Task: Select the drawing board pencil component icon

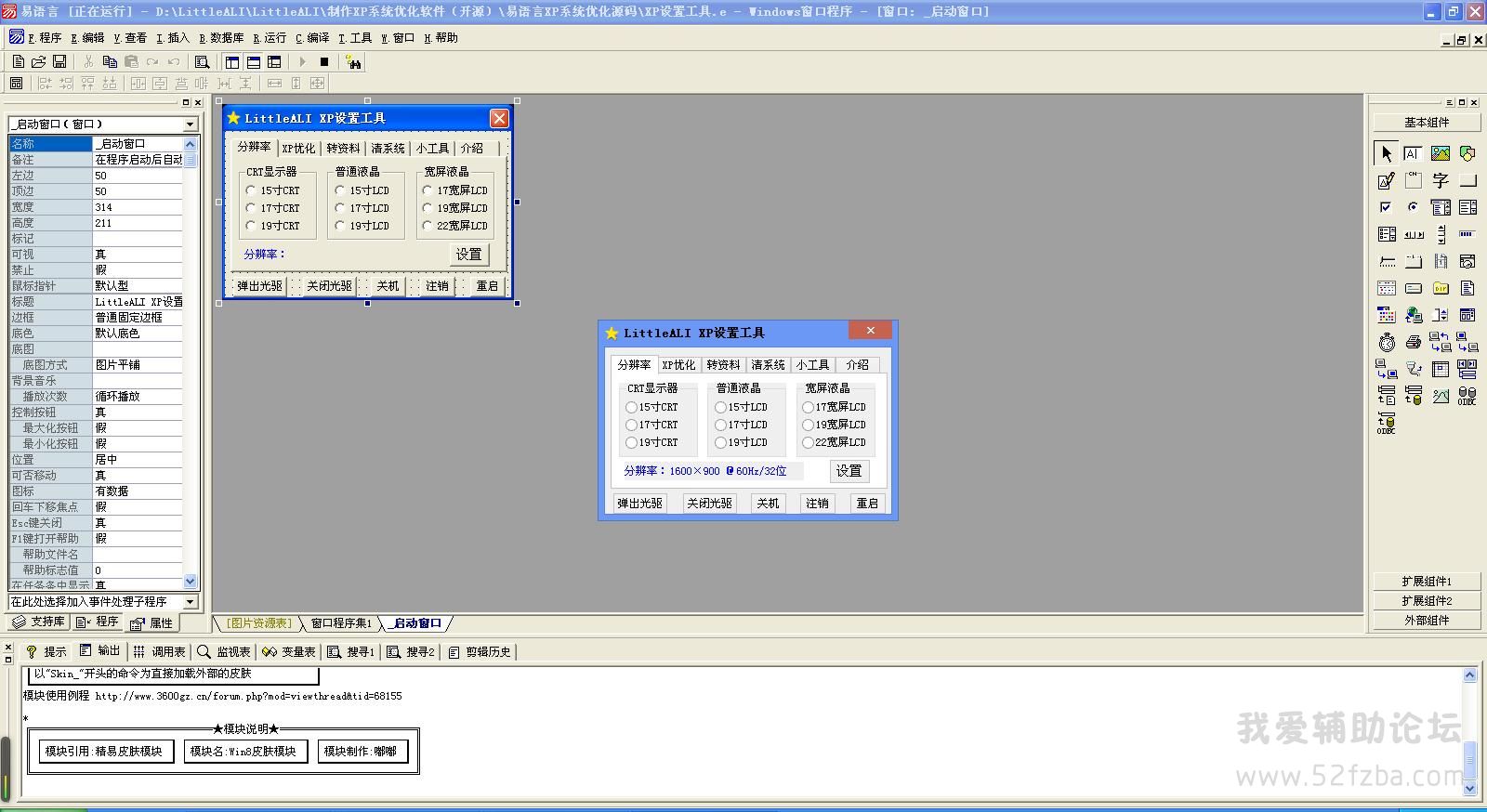Action: click(x=1387, y=180)
